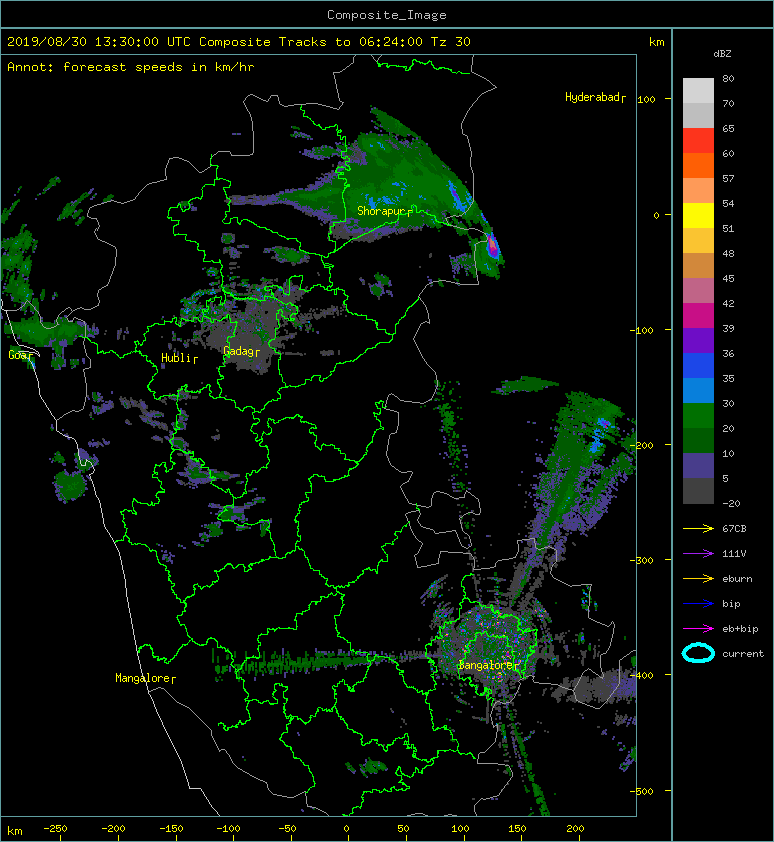Click the 111V legend label
This screenshot has height=842, width=774.
click(x=734, y=554)
